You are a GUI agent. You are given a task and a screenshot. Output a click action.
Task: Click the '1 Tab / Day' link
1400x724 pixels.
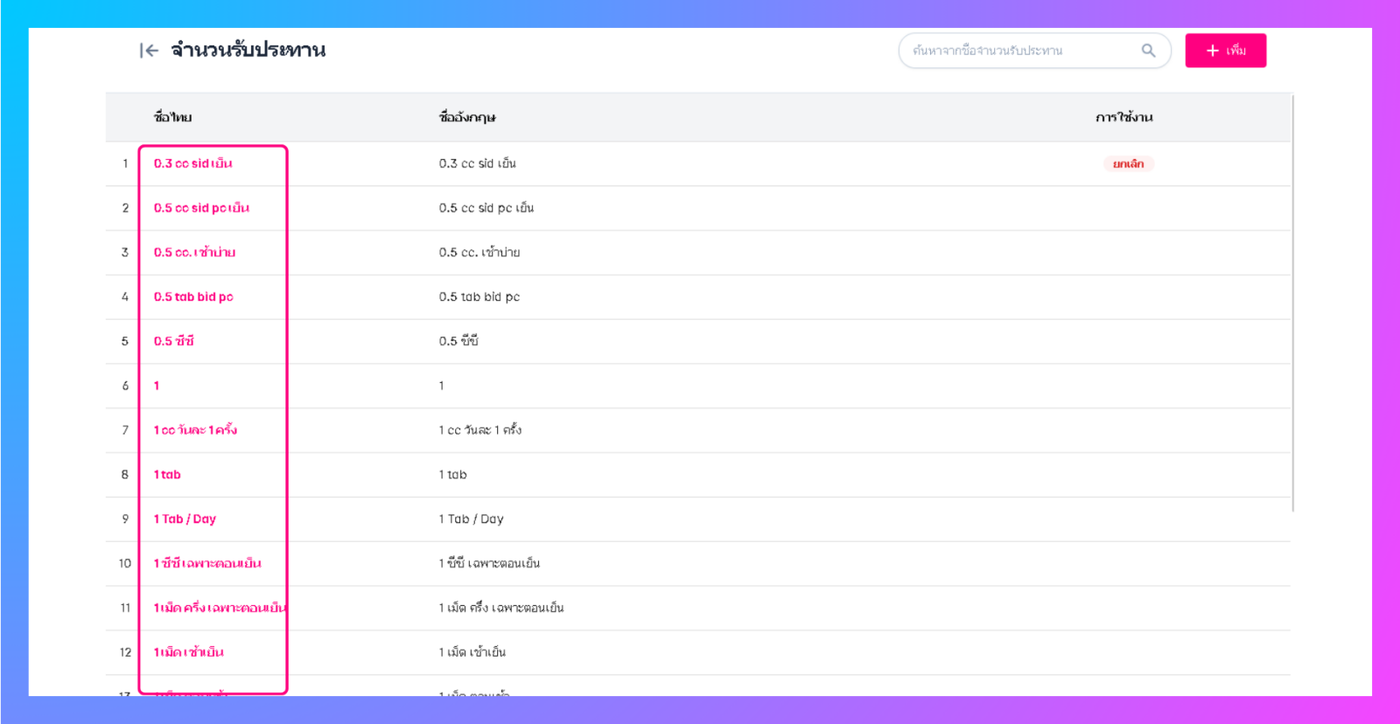click(185, 519)
